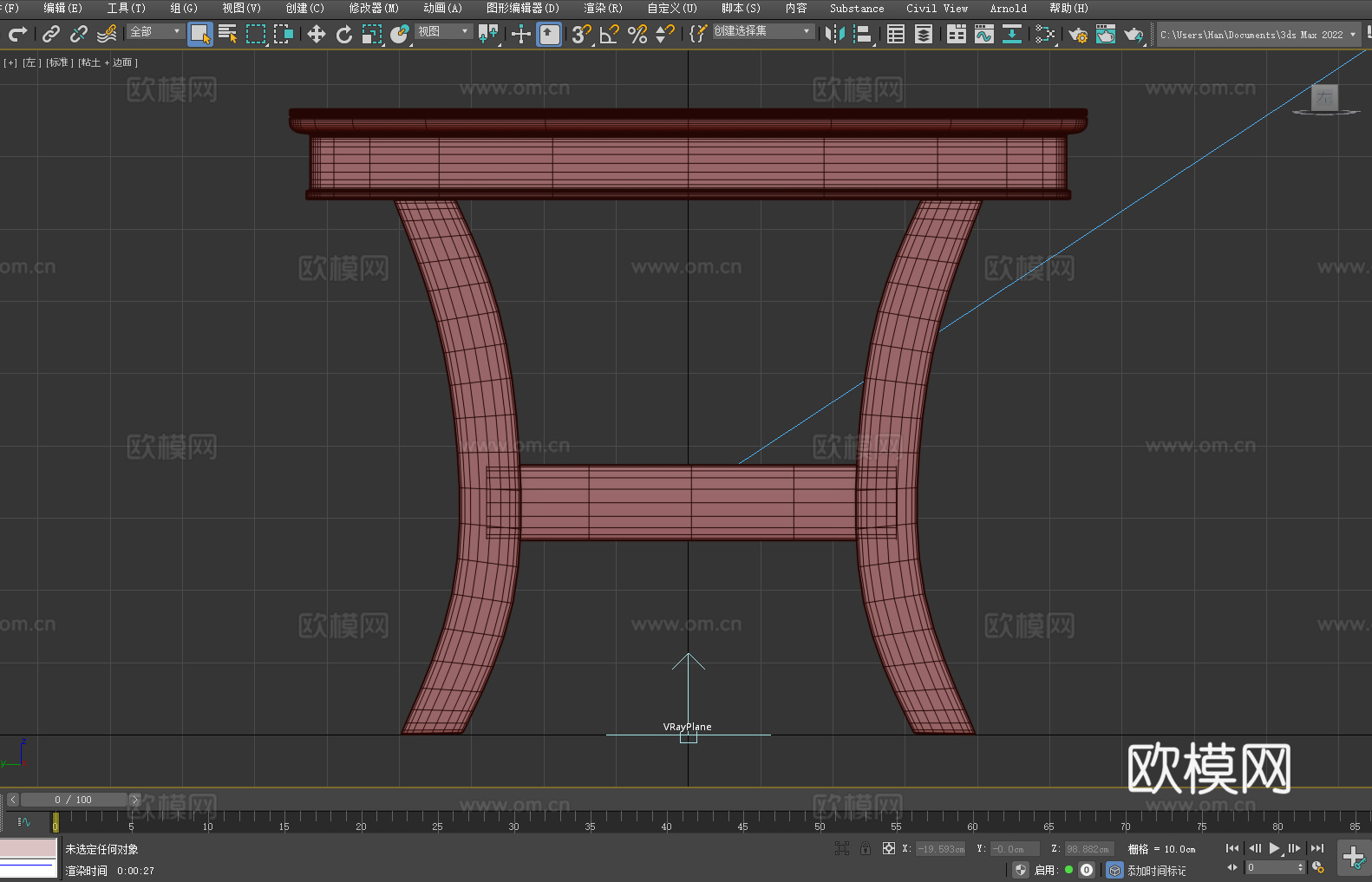The image size is (1372, 882).
Task: Open project path dropdown 3ds Max 2022
Action: (x=1258, y=35)
